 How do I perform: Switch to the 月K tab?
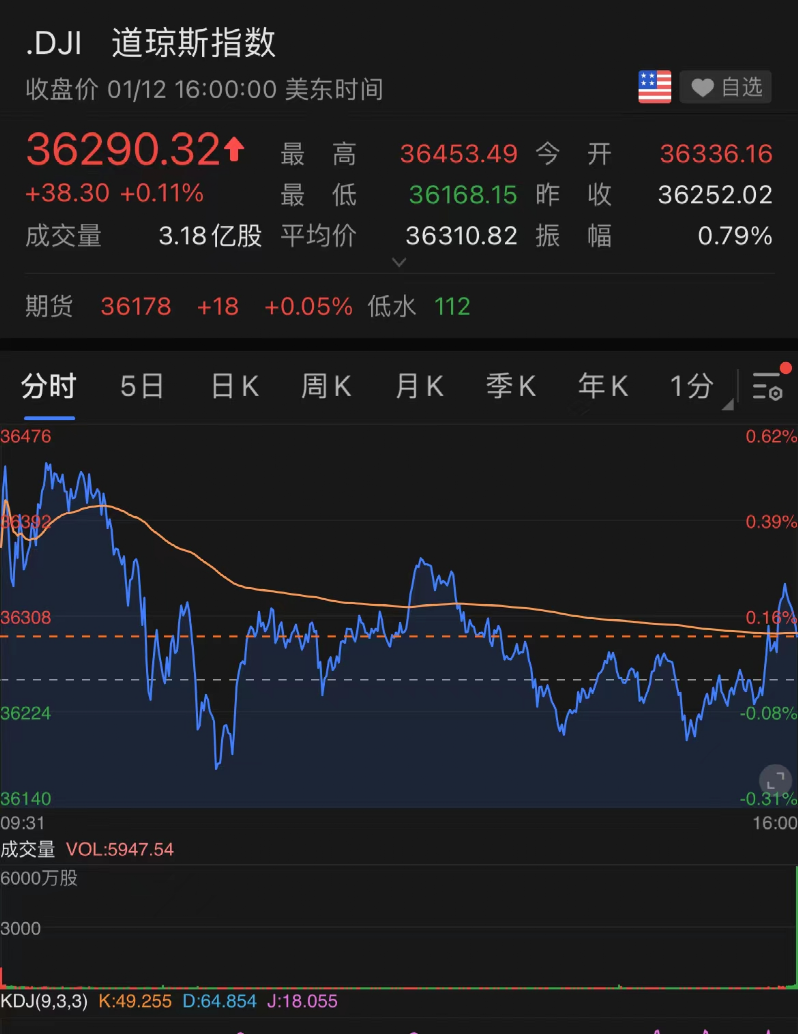[x=419, y=386]
